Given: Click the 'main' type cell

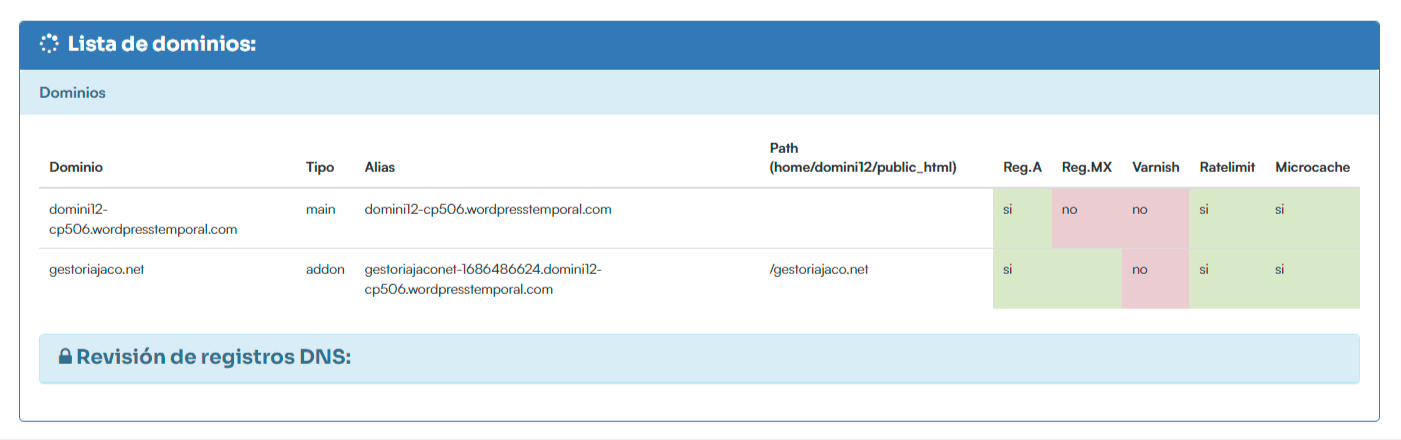Looking at the screenshot, I should pos(321,210).
